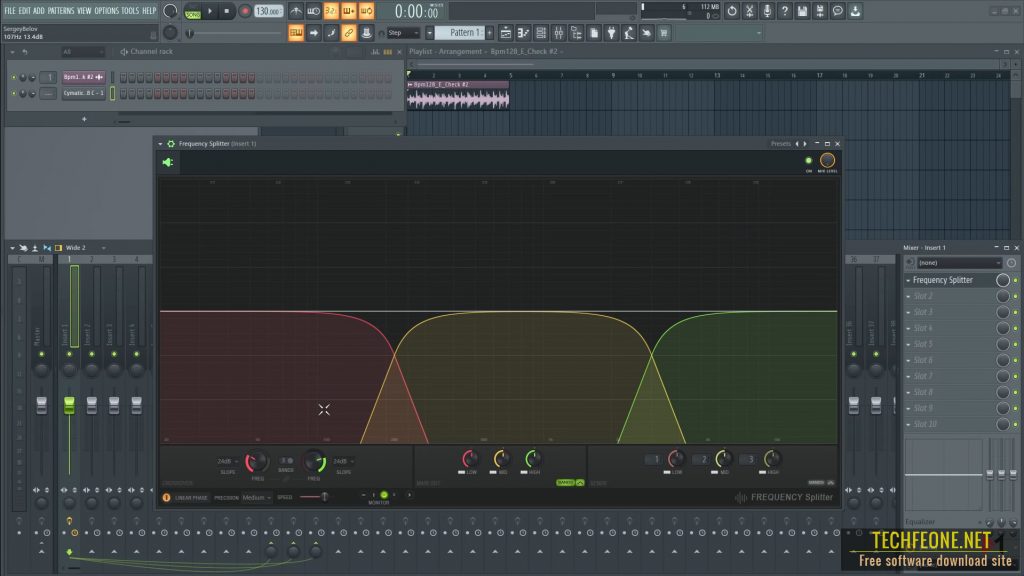Viewport: 1024px width, 576px height.
Task: Click the transport Stop button
Action: pos(227,11)
